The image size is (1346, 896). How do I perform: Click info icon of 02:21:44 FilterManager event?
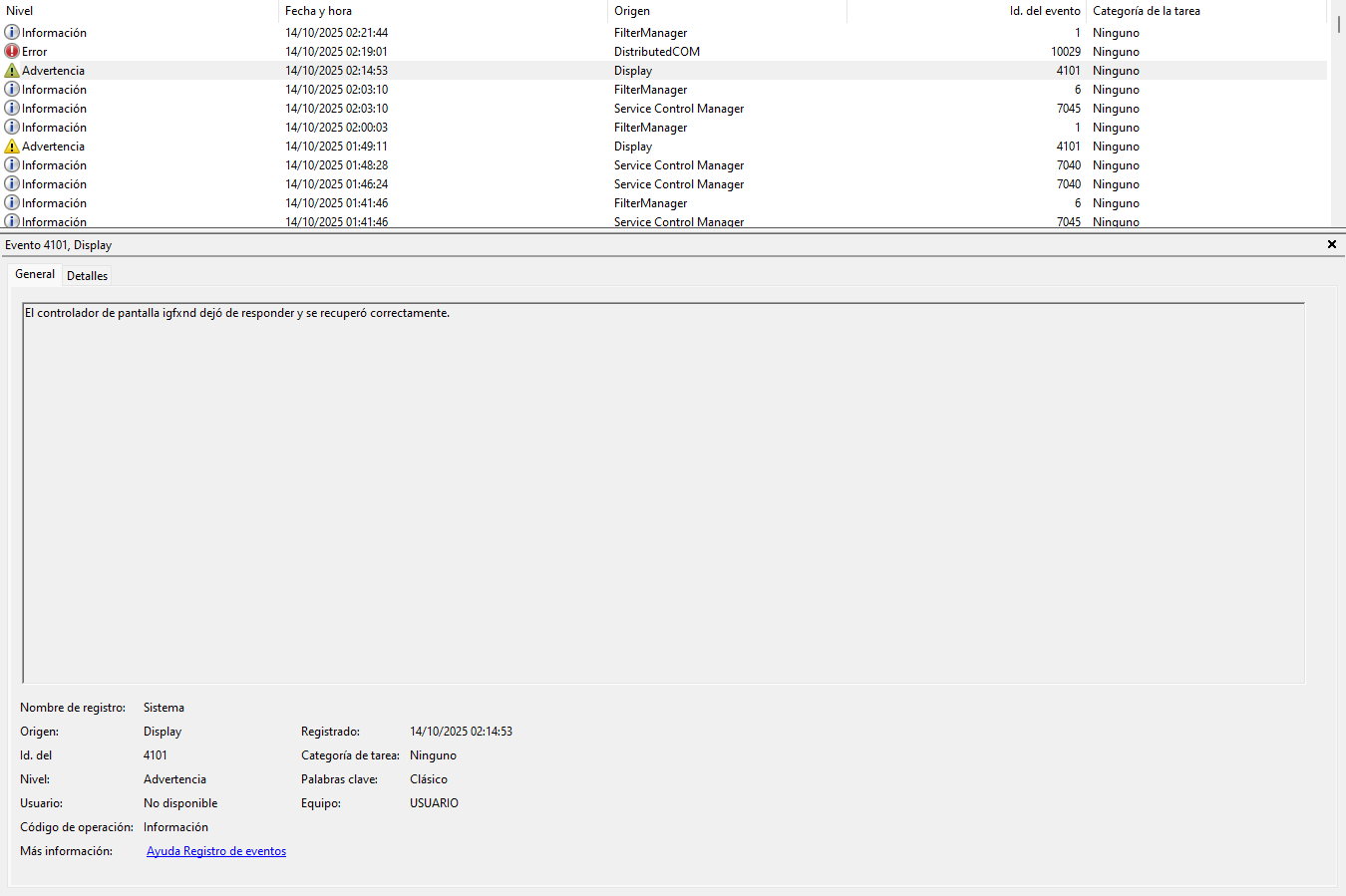click(12, 33)
